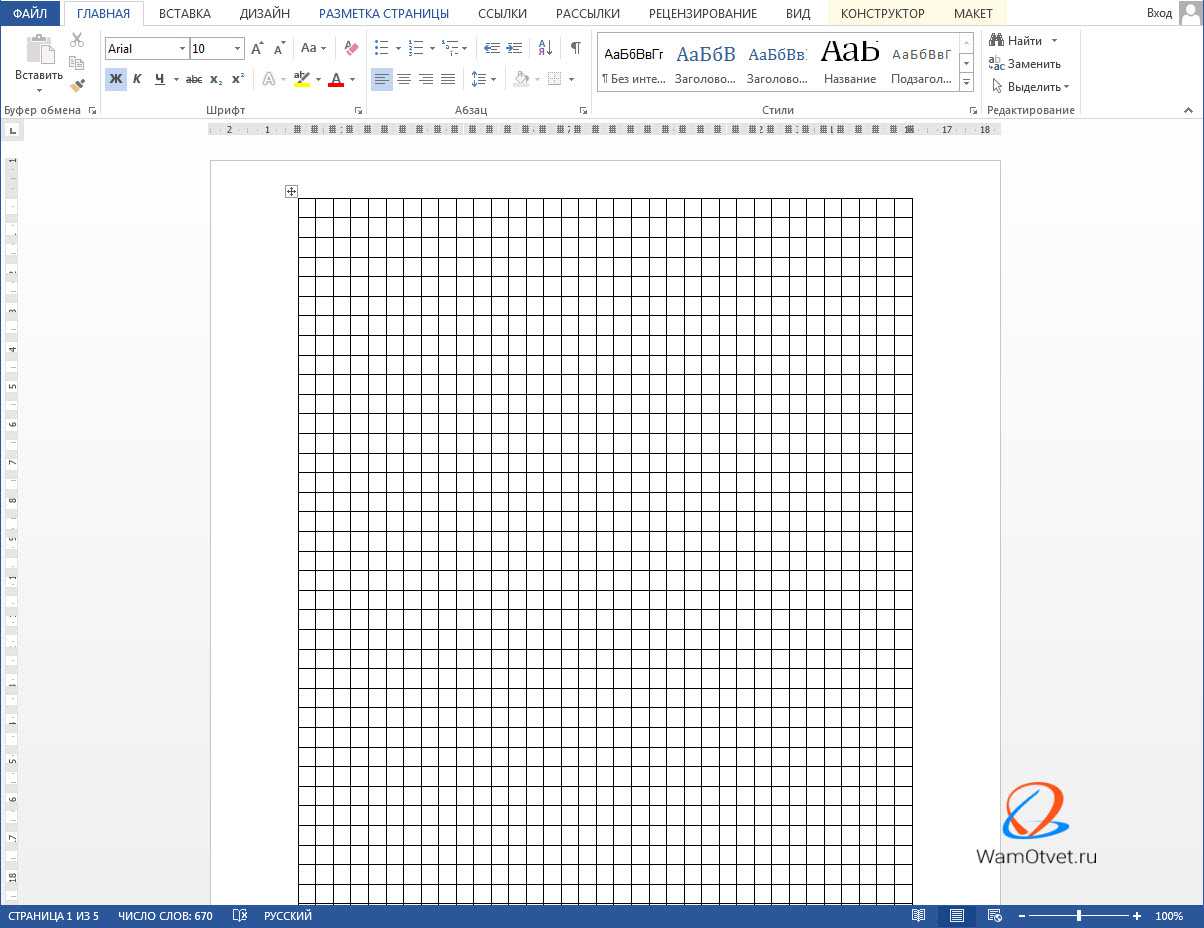1204x928 pixels.
Task: Click the Sort A-Z icon
Action: pyautogui.click(x=545, y=48)
